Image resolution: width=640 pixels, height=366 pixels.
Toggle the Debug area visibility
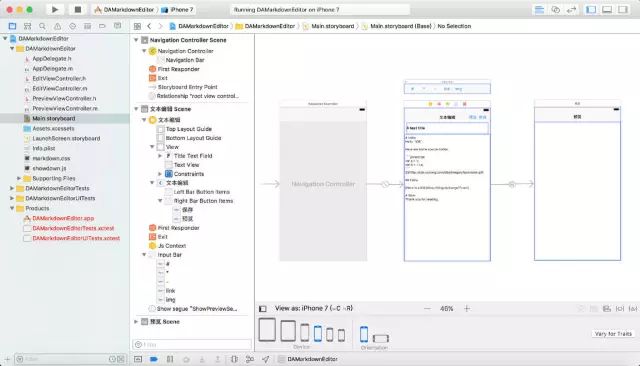coord(607,9)
